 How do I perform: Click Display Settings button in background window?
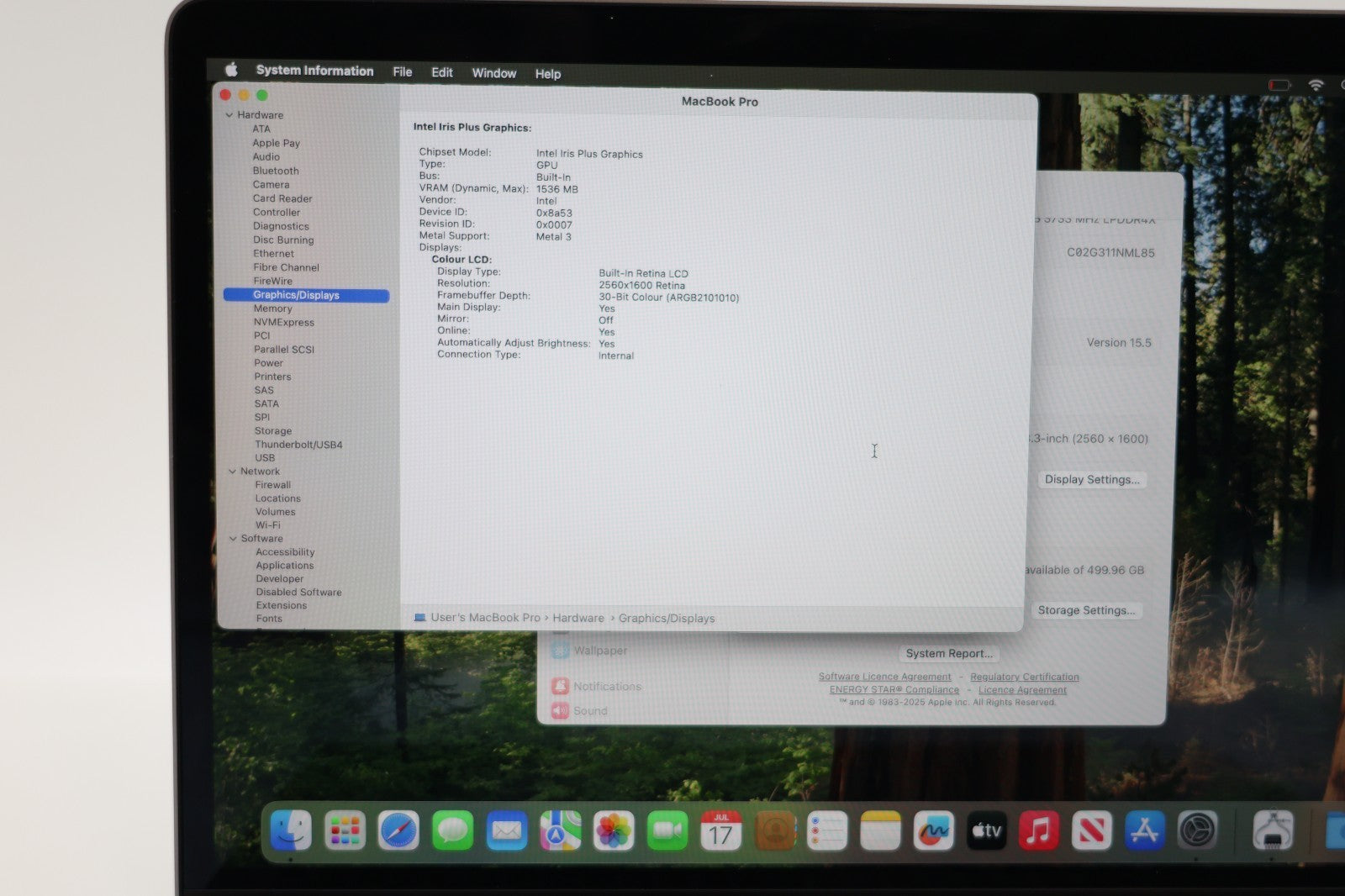(1092, 479)
